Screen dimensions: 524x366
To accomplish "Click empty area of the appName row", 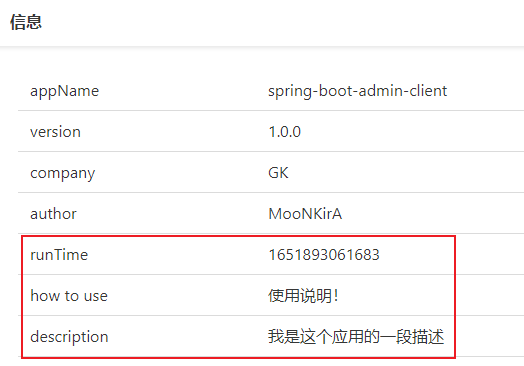I will coord(184,91).
